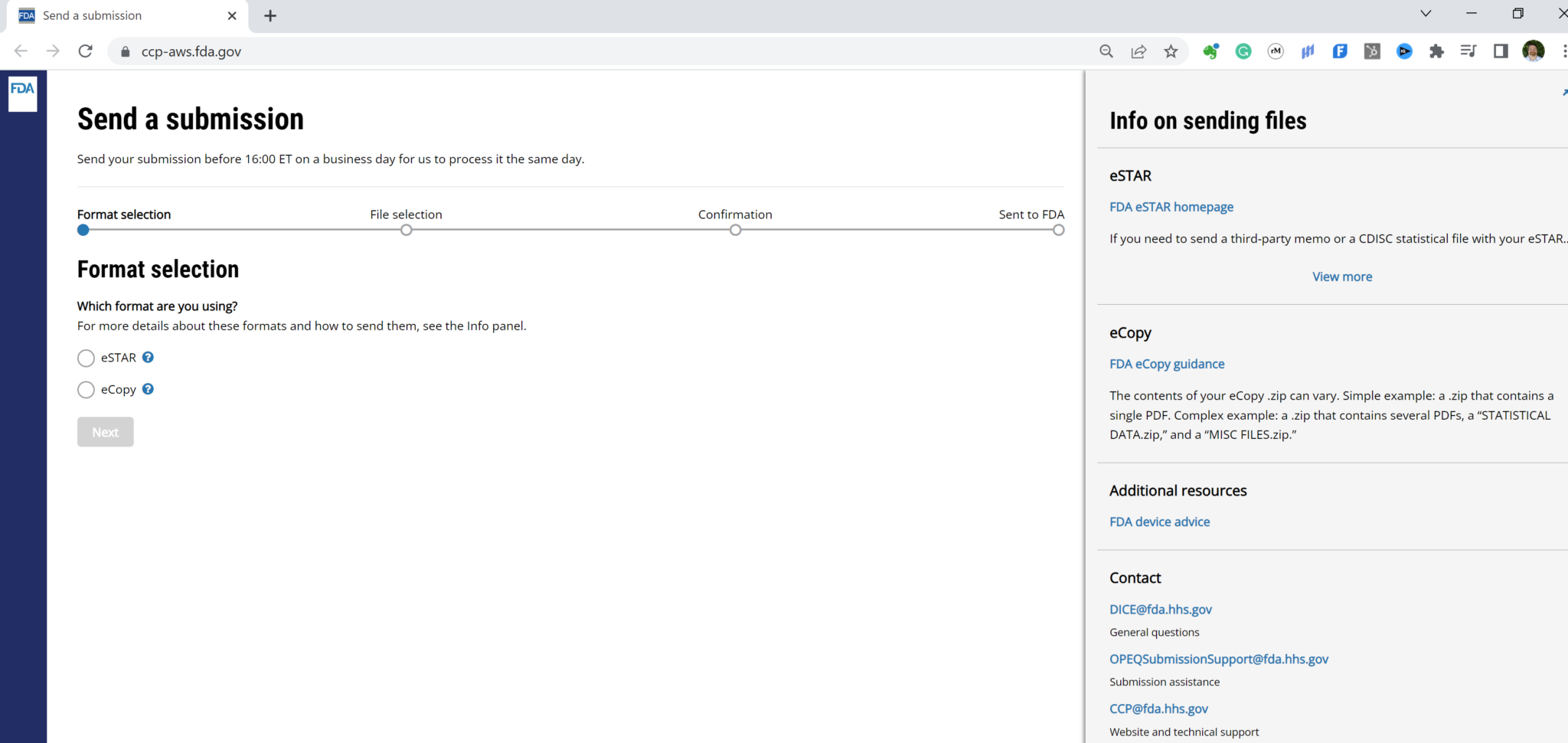Select the eSTAR radio button
This screenshot has height=743, width=1568.
[x=86, y=358]
